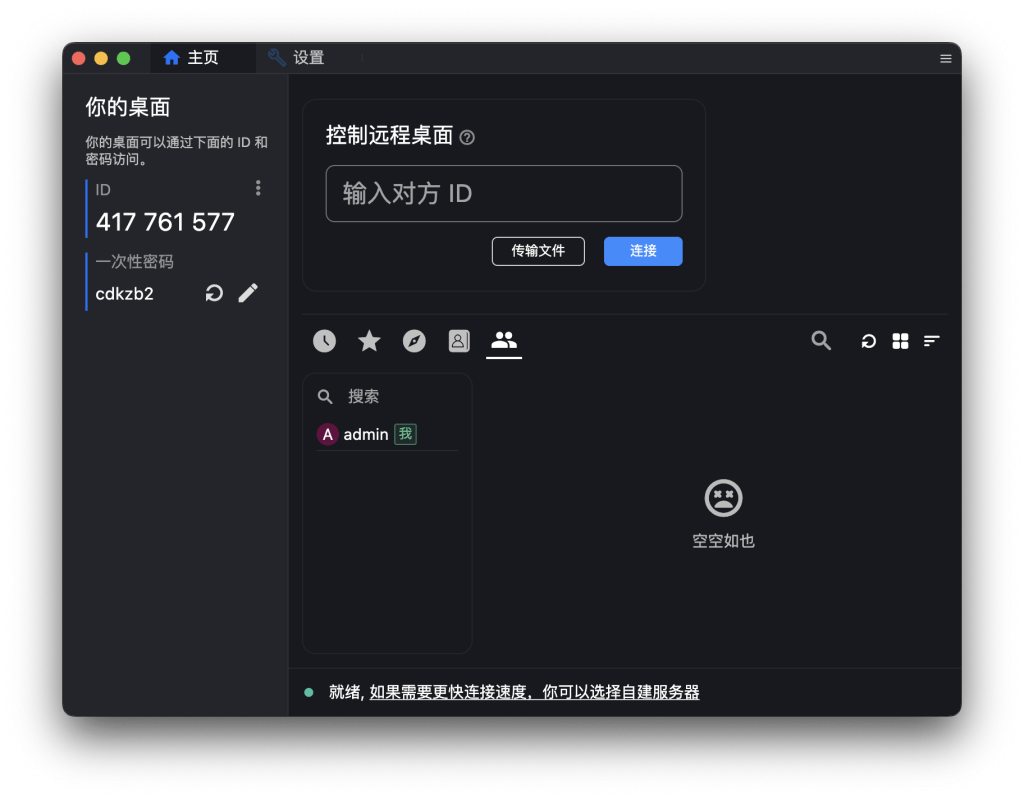Viewport: 1024px width, 799px height.
Task: Select the group peers tab
Action: (504, 341)
